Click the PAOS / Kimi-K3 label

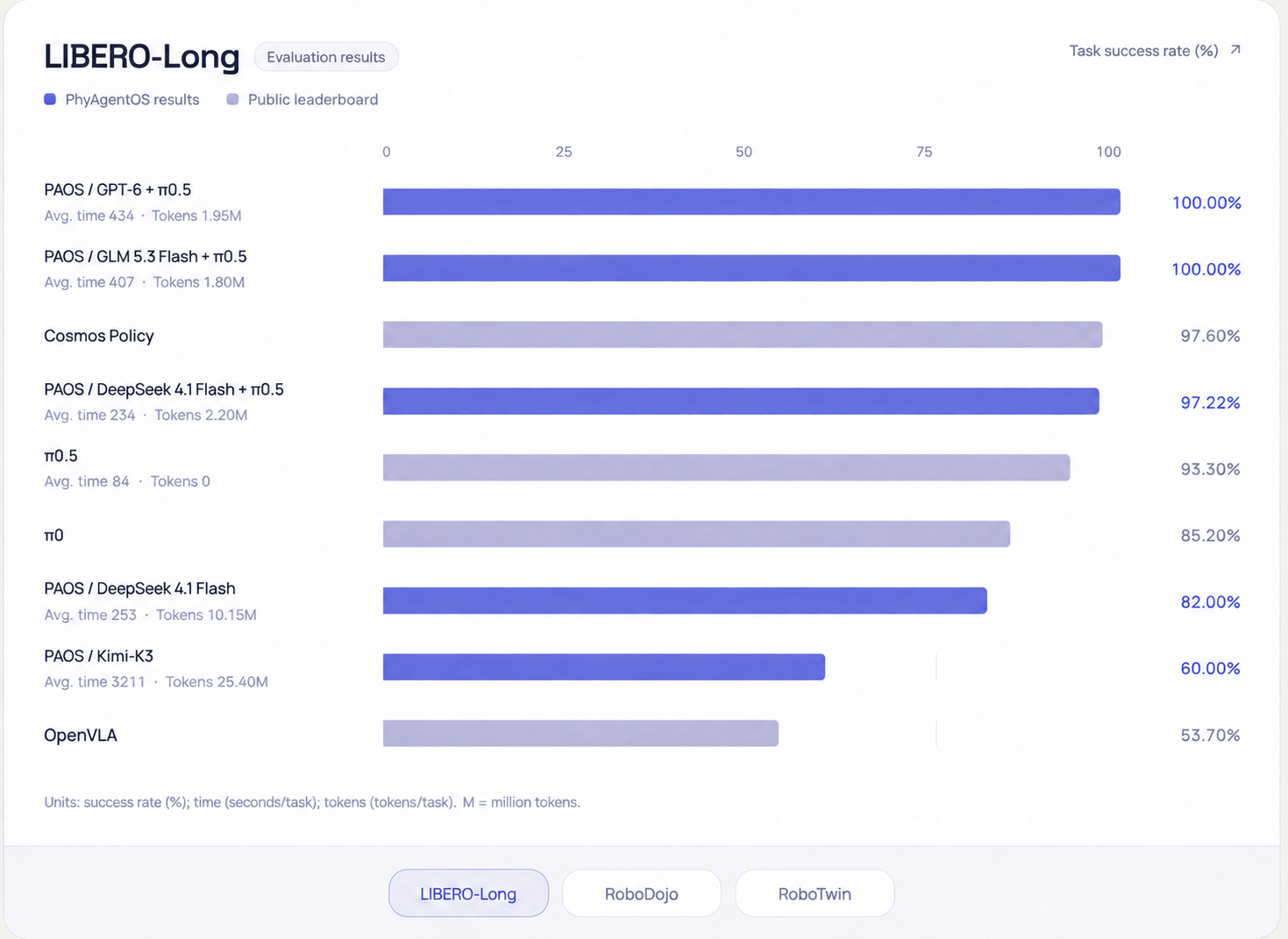(99, 656)
